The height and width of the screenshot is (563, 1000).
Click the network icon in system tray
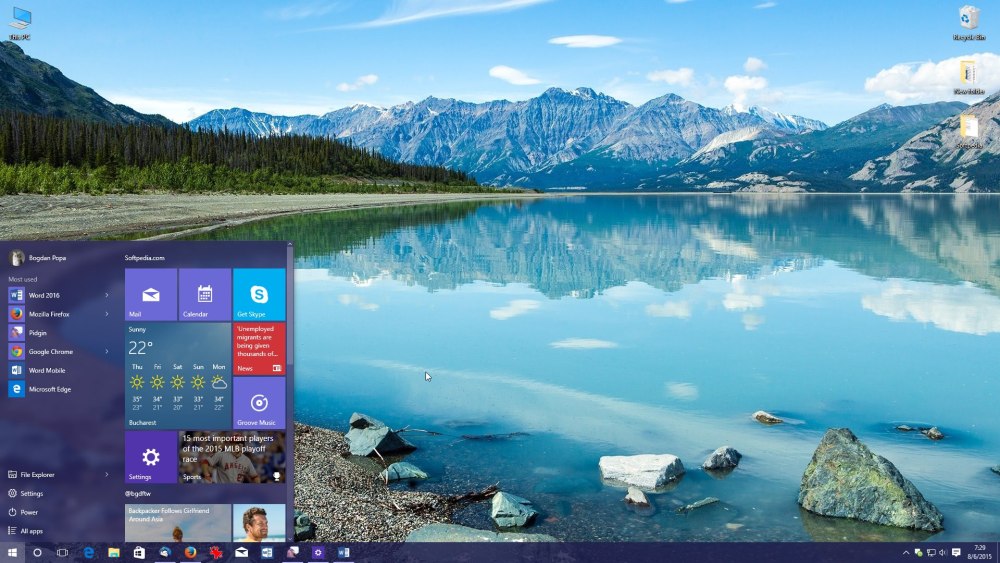[x=931, y=553]
